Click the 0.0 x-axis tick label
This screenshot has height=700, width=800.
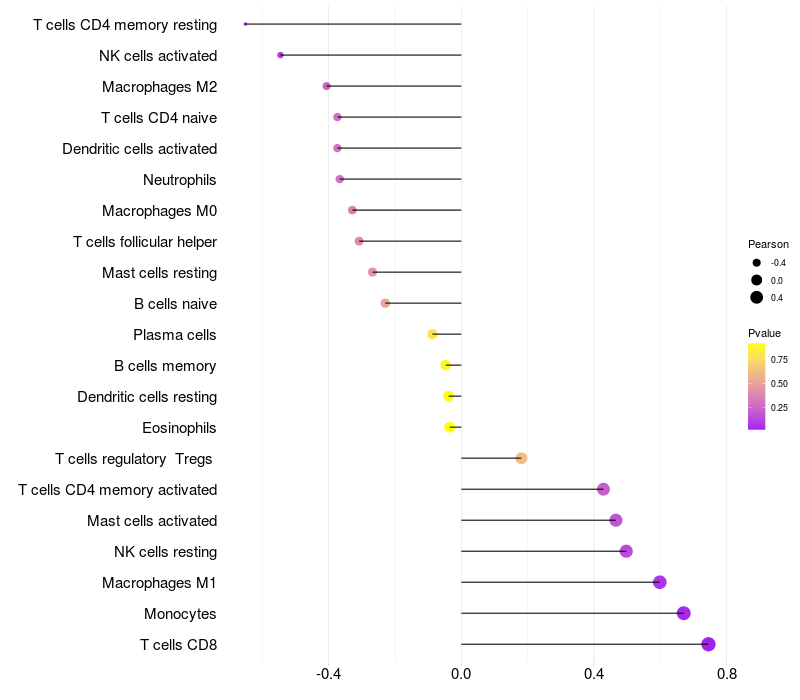pyautogui.click(x=461, y=674)
